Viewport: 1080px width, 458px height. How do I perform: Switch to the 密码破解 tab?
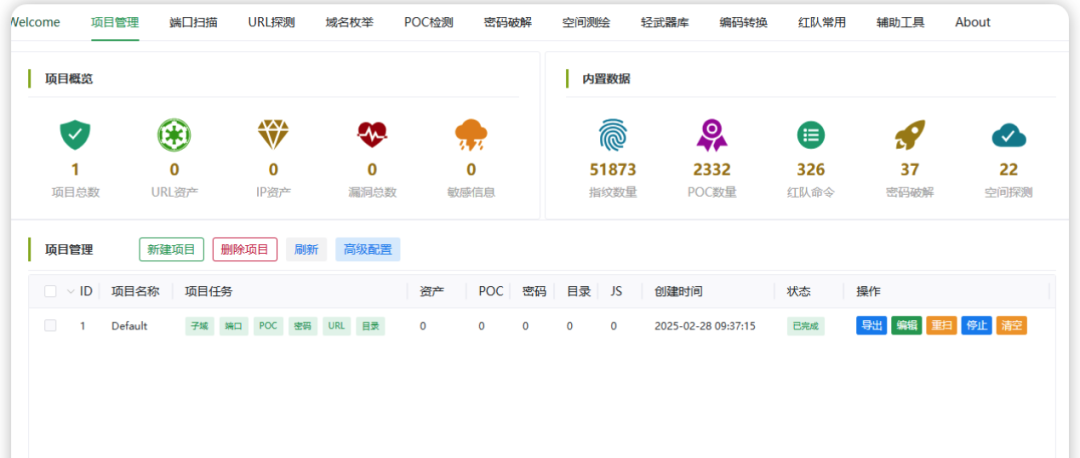(508, 22)
